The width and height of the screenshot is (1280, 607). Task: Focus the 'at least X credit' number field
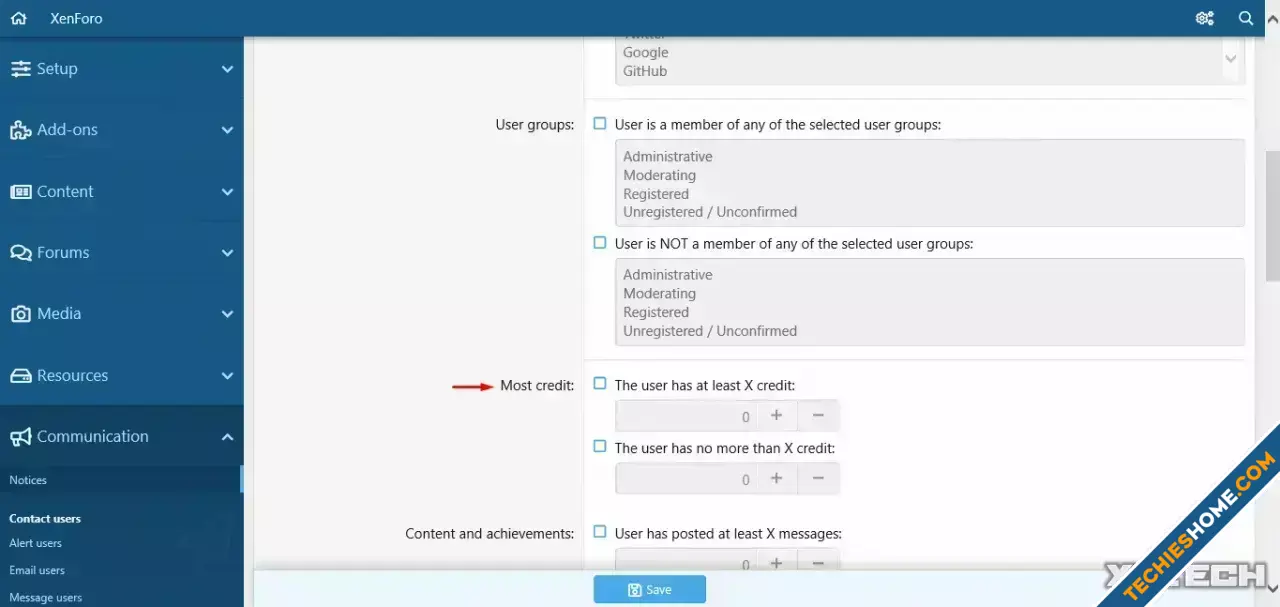pos(686,416)
